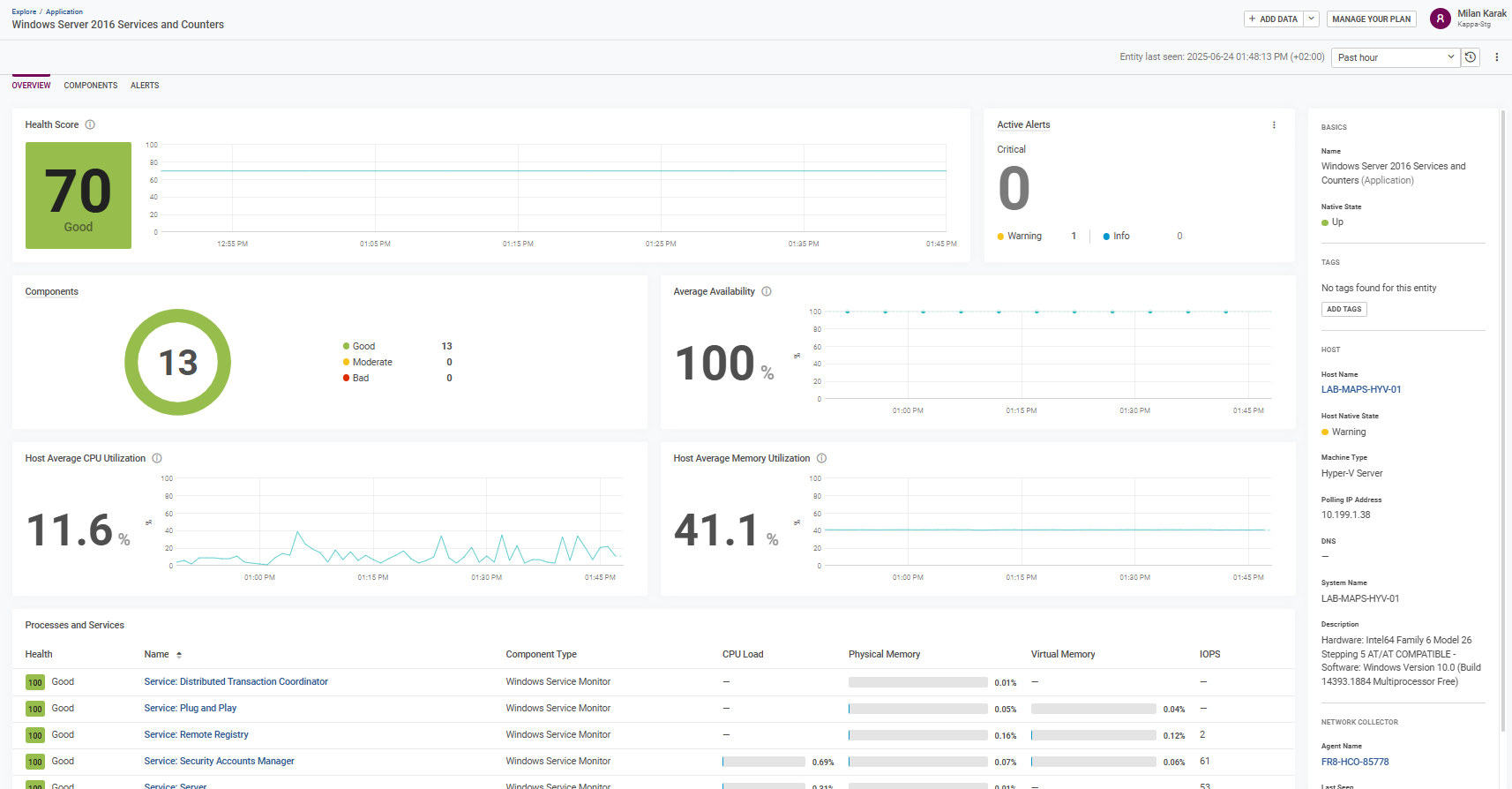Open Service: Plug and Play link

[x=190, y=708]
